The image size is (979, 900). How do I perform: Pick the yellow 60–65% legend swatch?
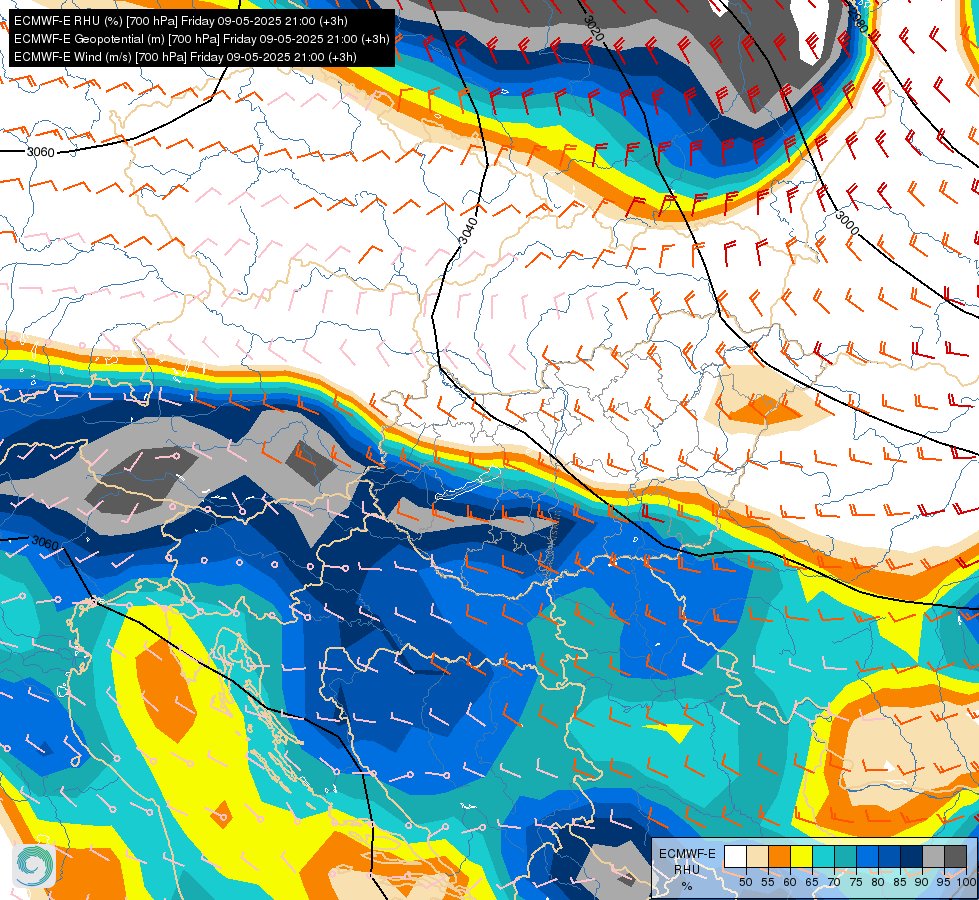pyautogui.click(x=802, y=856)
